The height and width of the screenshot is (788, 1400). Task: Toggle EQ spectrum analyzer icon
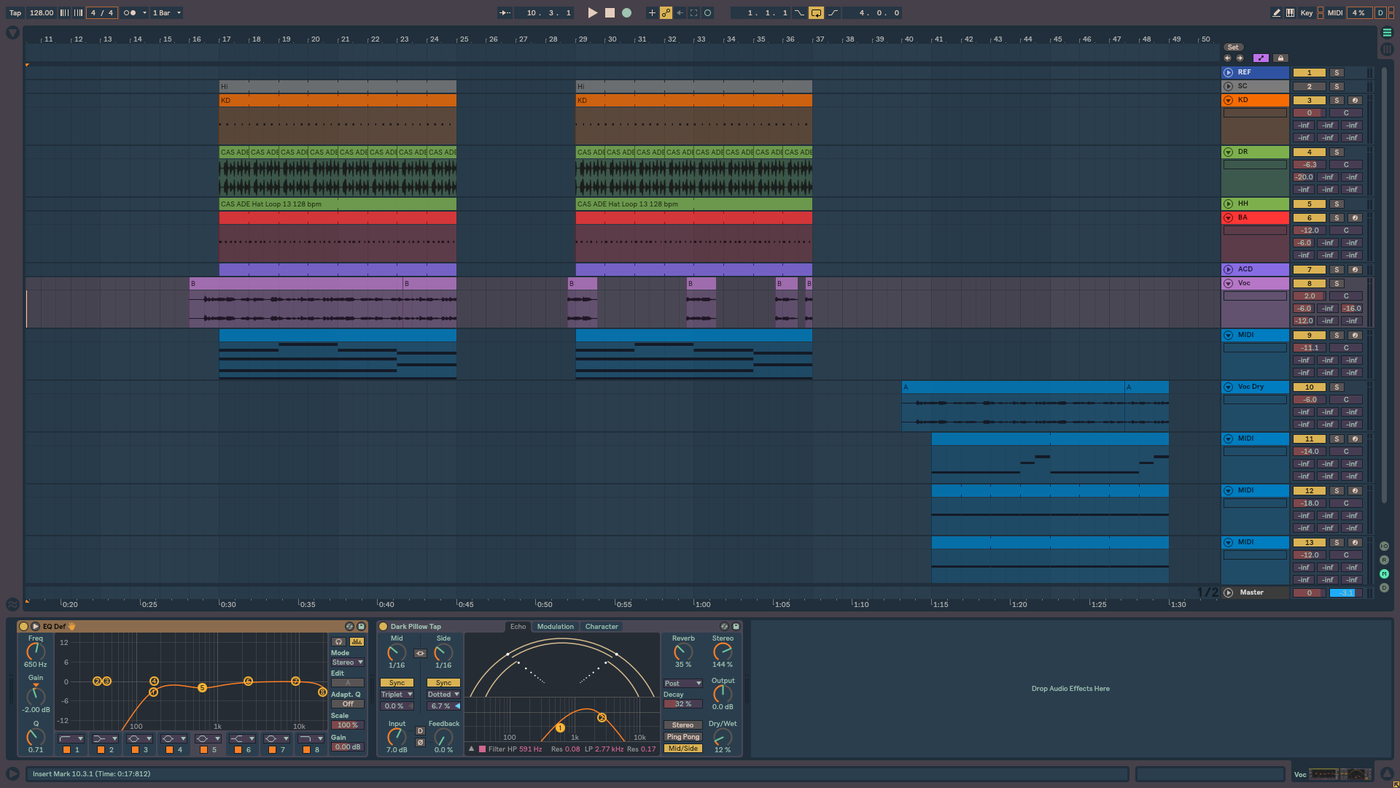(357, 641)
